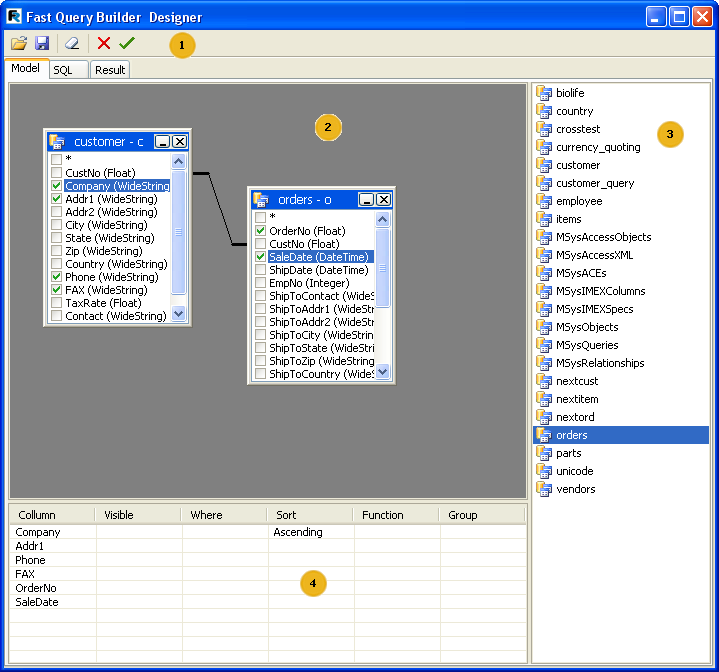Click the red X Cancel icon

pos(104,44)
